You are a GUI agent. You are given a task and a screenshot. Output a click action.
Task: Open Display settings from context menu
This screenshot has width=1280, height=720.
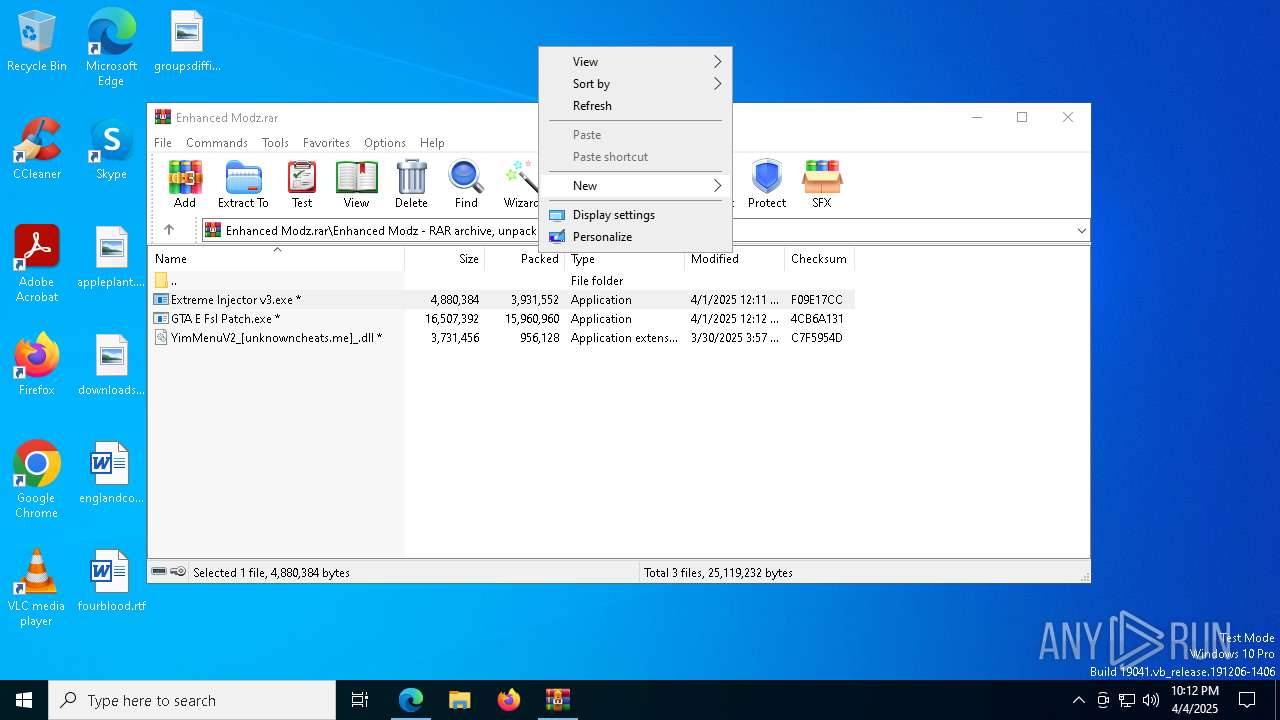(635, 215)
